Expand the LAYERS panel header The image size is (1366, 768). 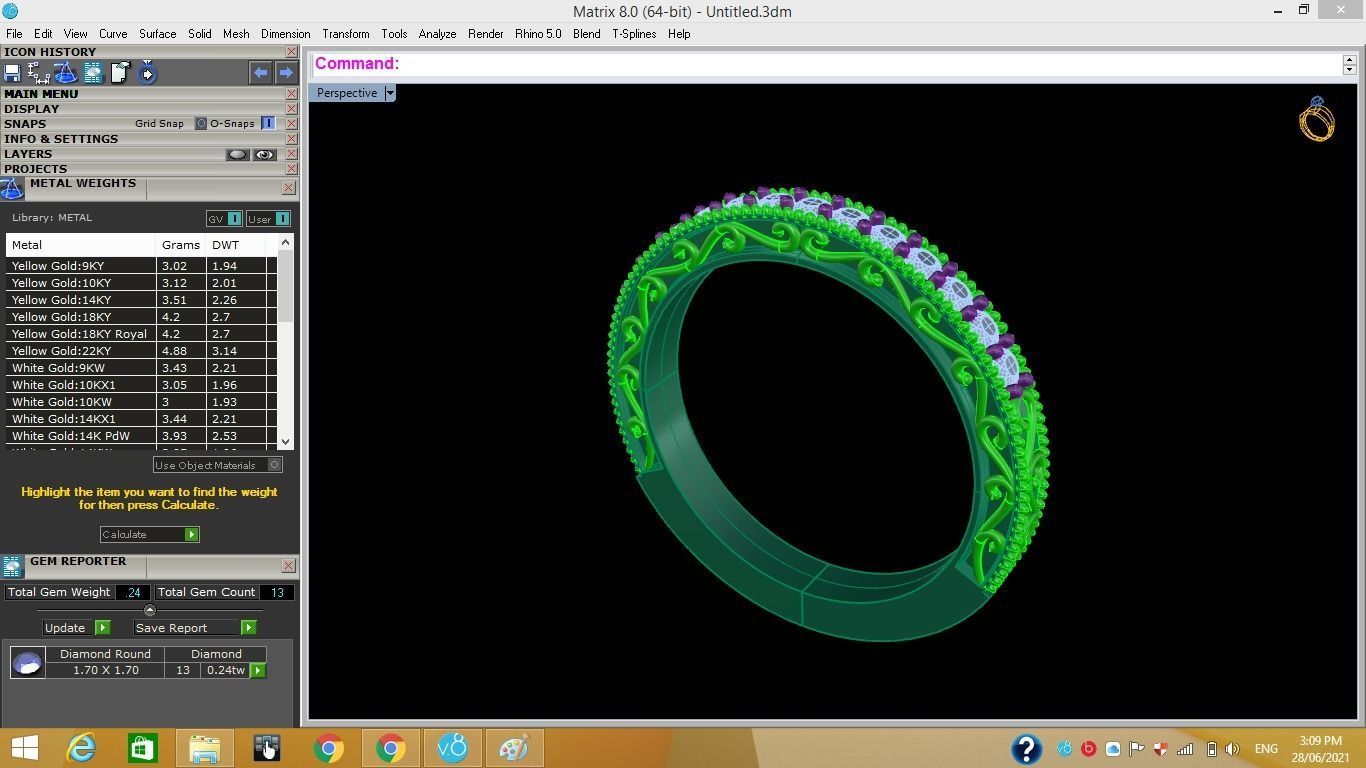[x=28, y=154]
